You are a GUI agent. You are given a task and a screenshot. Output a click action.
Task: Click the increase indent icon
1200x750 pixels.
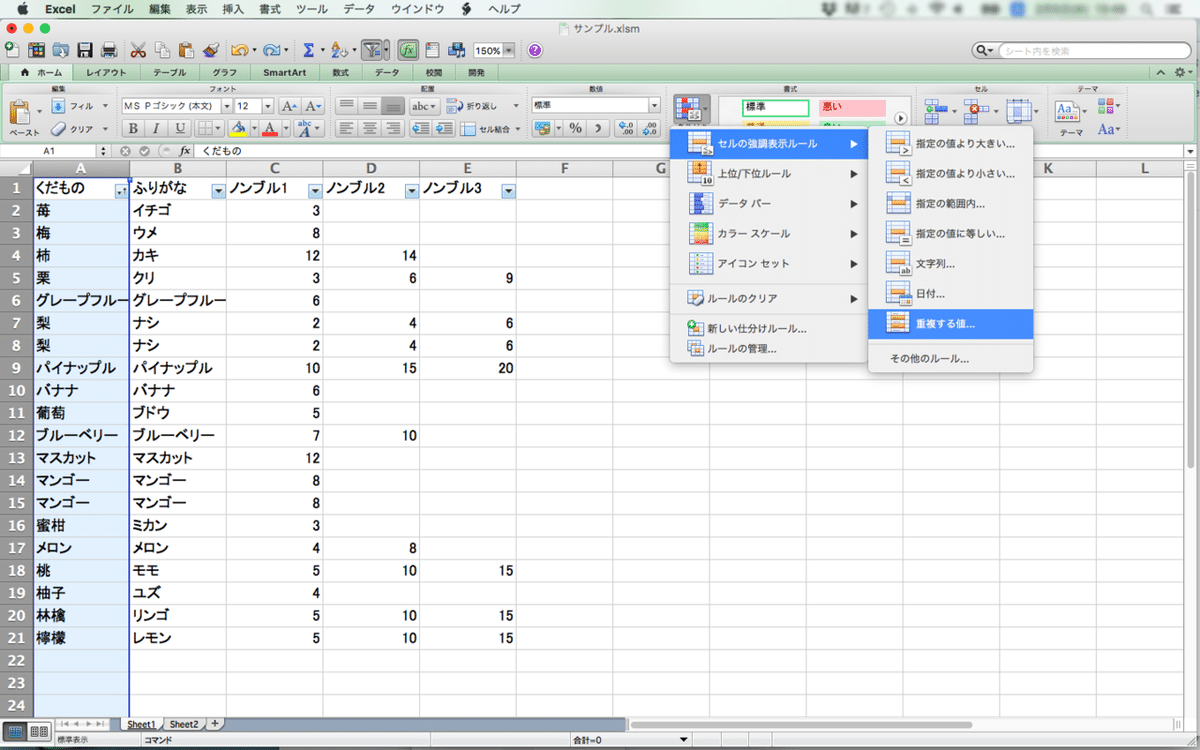(443, 128)
